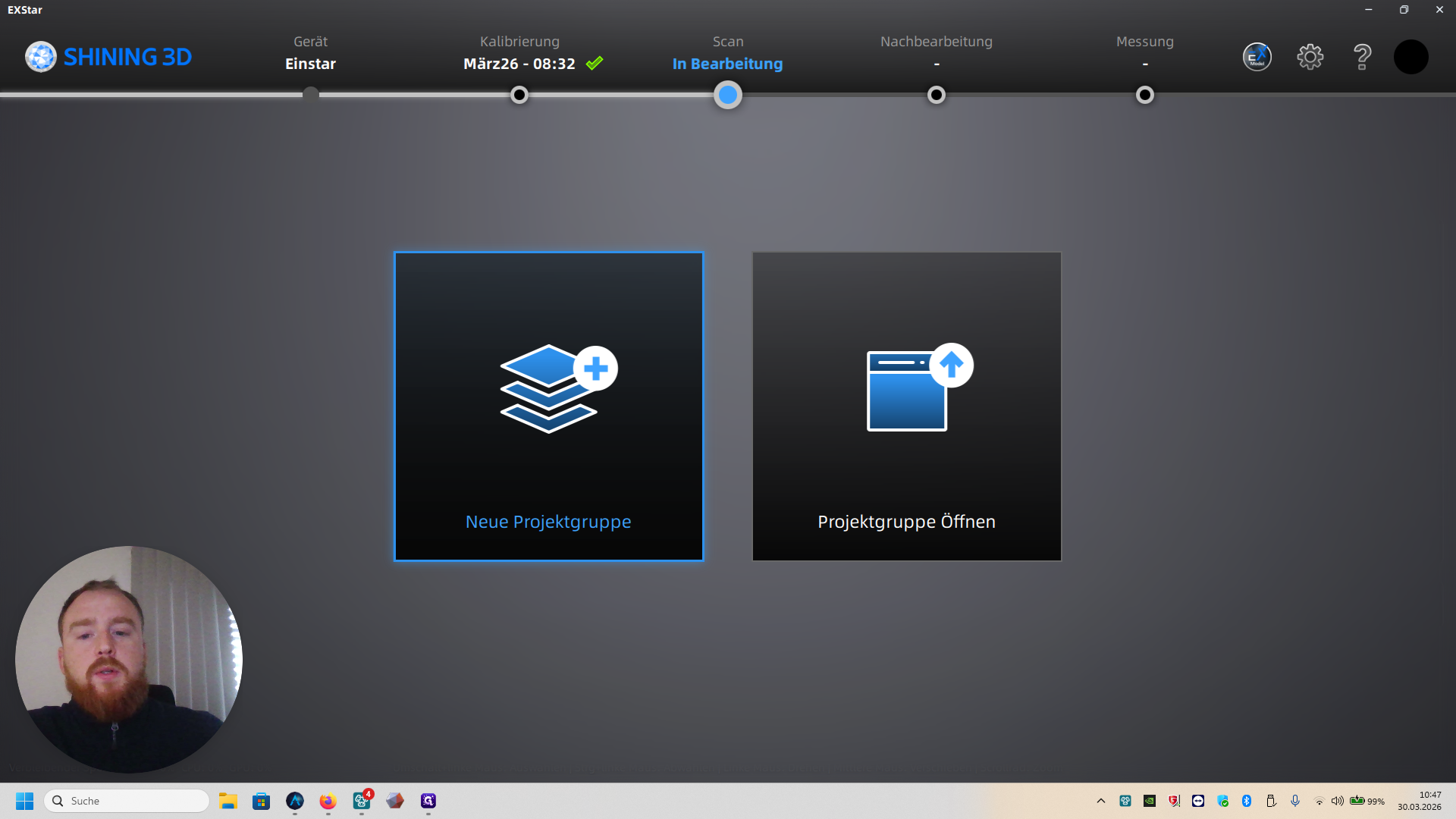Click the Bluetooth tray icon
Screen dimensions: 1456x819
[x=1247, y=801]
